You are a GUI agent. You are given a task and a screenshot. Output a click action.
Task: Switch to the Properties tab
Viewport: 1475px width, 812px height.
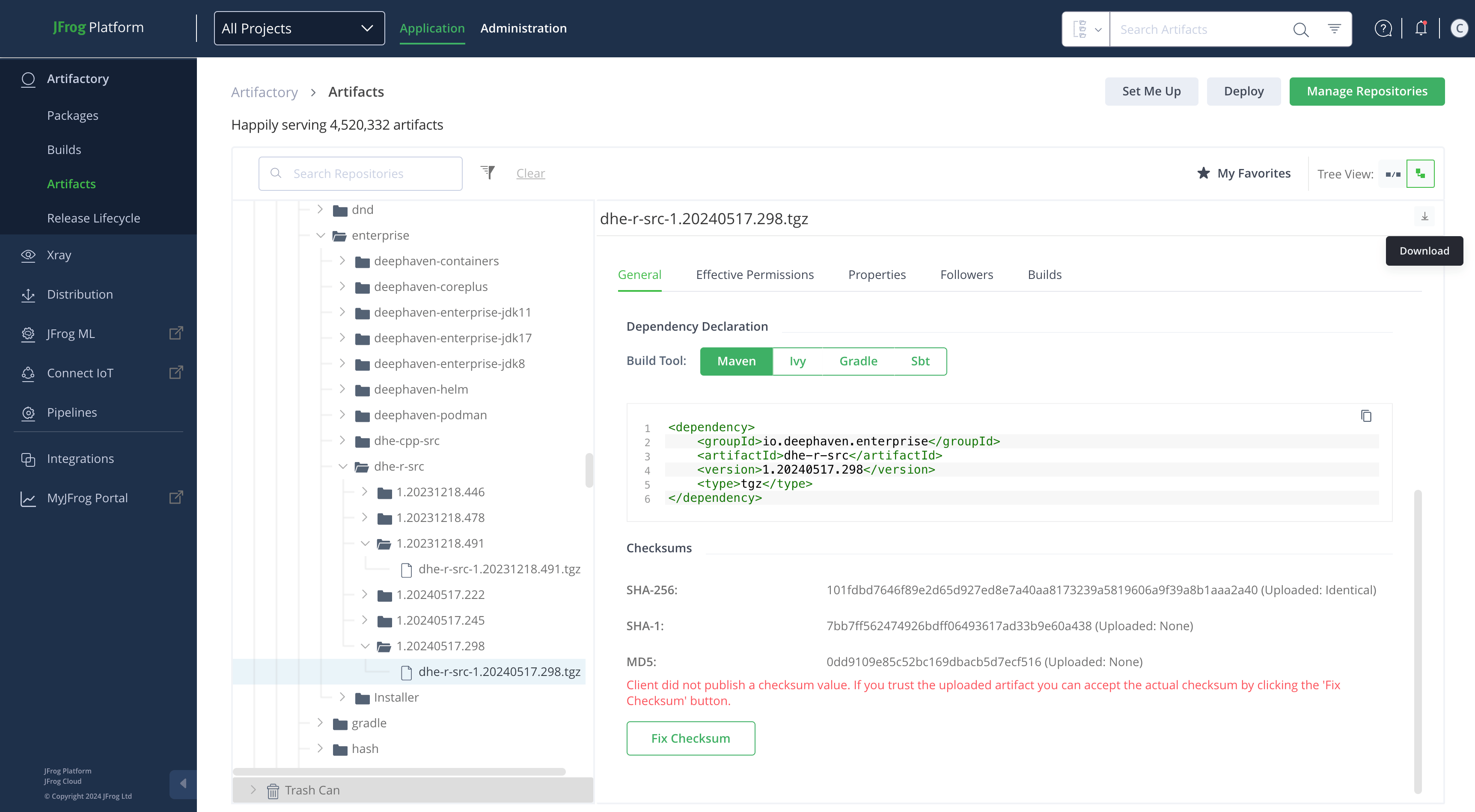pyautogui.click(x=877, y=275)
